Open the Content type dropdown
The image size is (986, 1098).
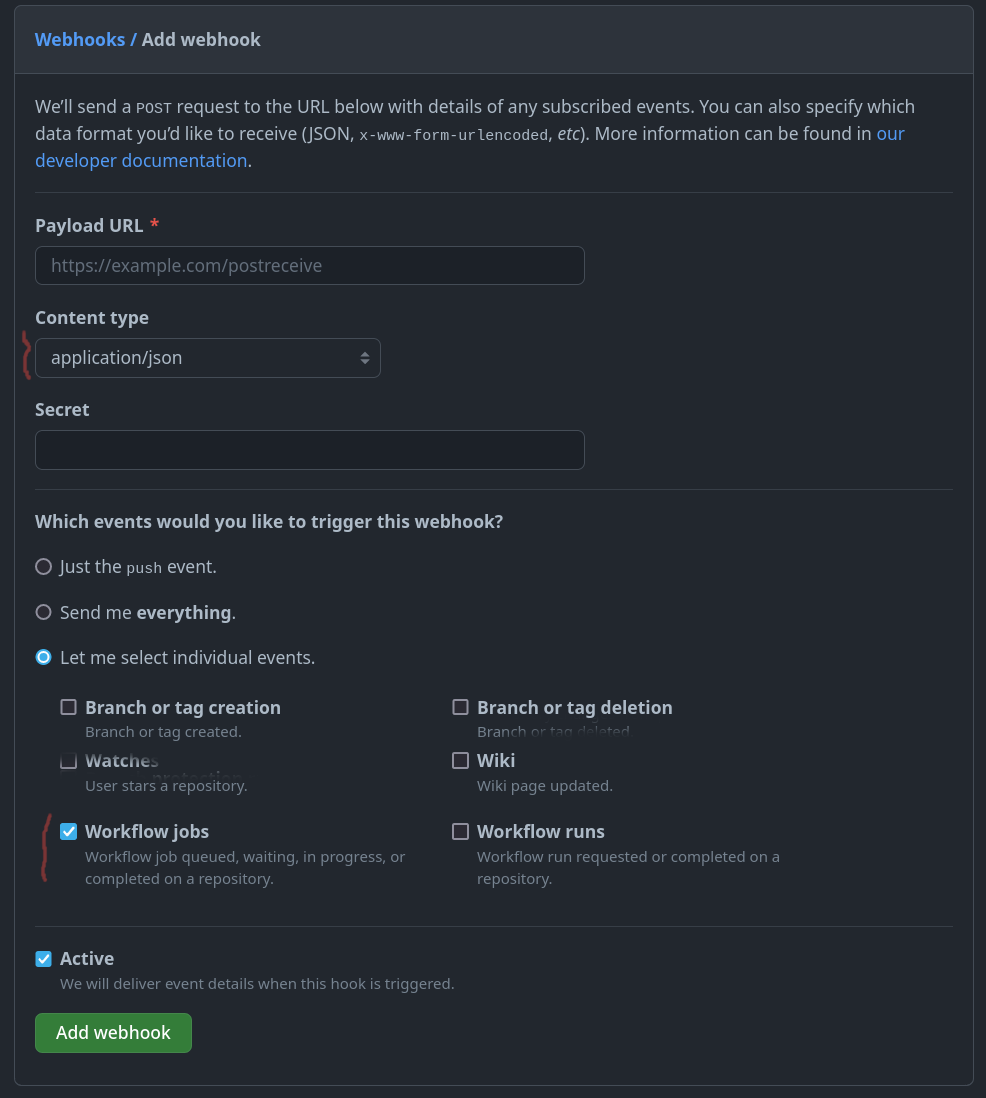tap(207, 358)
